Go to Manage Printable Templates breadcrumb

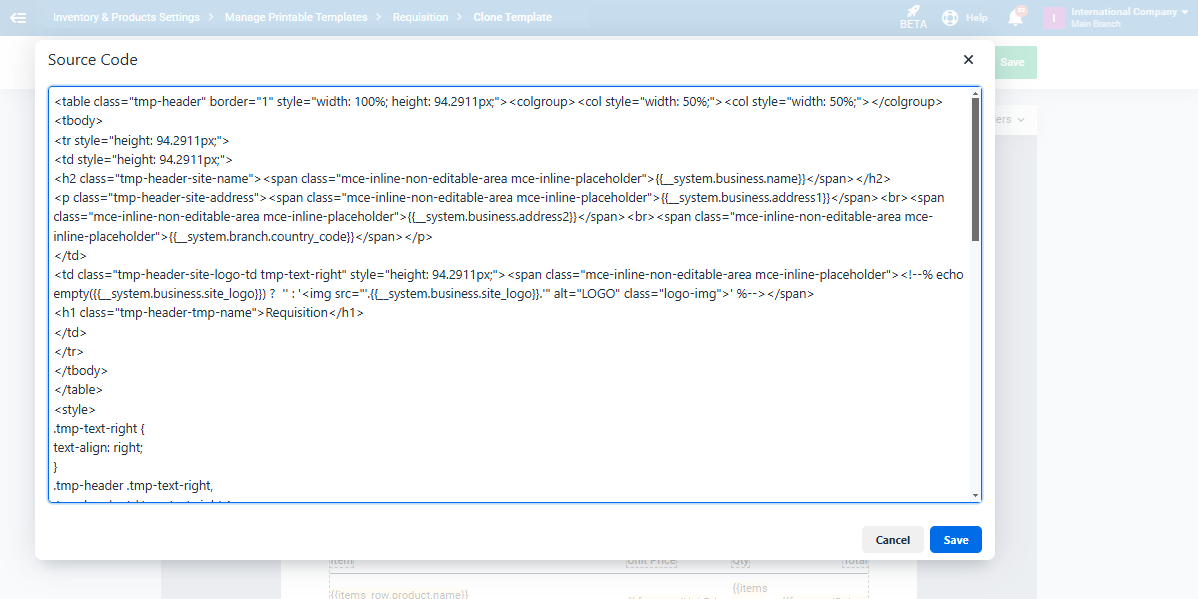coord(296,17)
